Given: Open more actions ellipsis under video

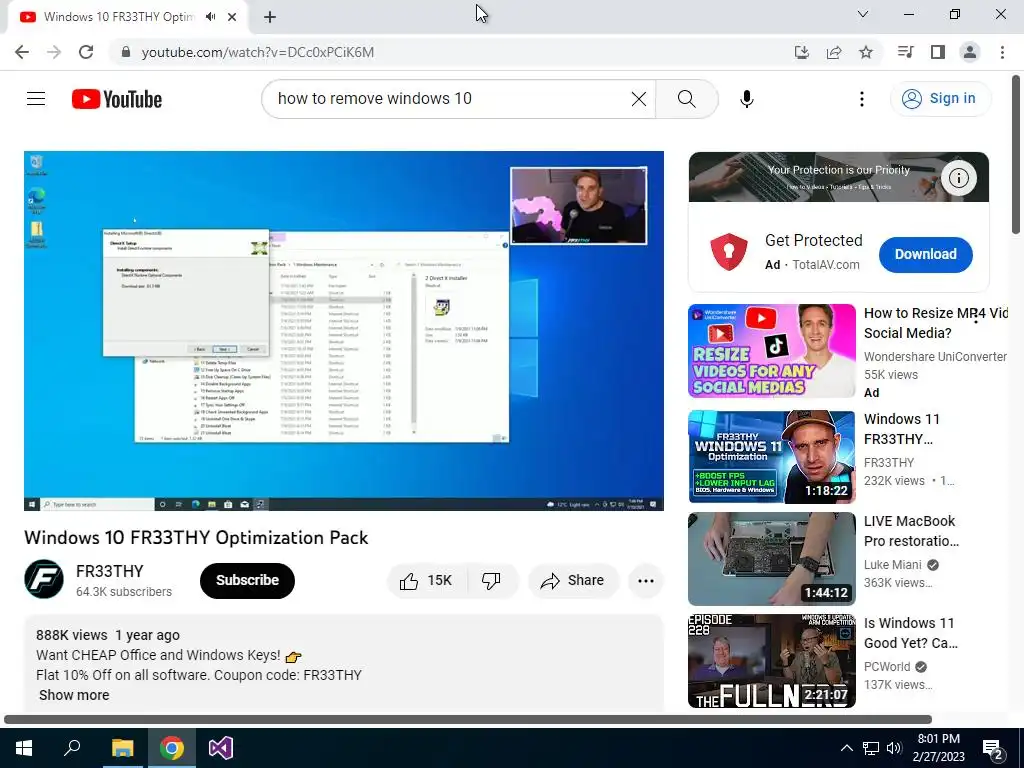Looking at the screenshot, I should pyautogui.click(x=645, y=581).
